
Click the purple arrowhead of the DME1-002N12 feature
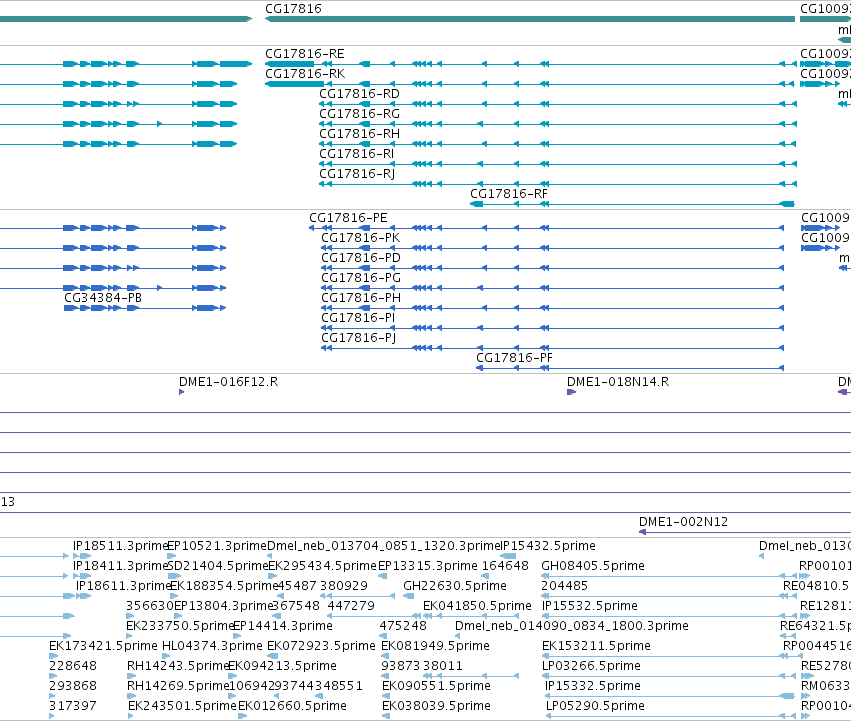[643, 532]
